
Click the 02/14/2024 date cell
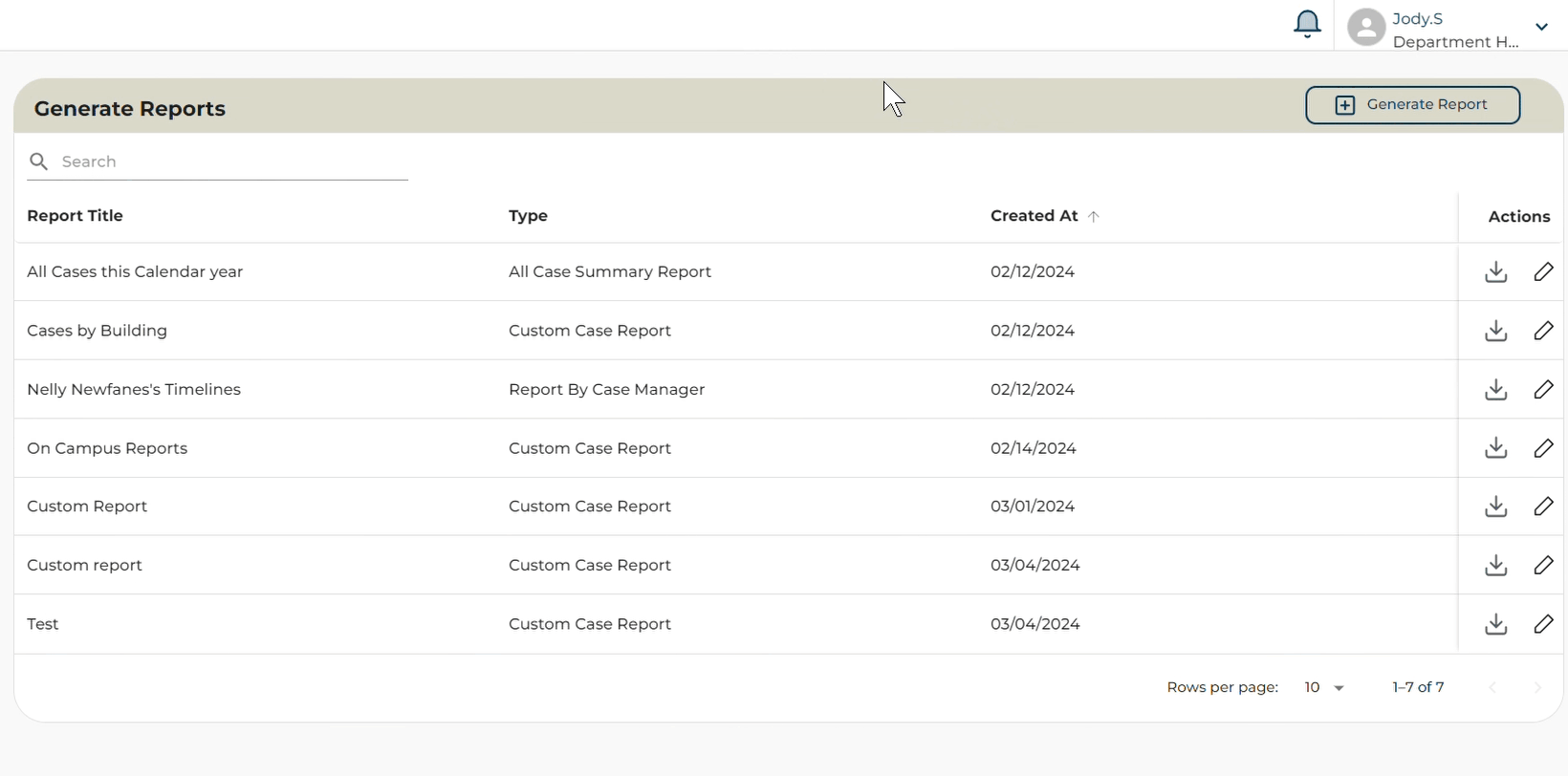point(1034,448)
